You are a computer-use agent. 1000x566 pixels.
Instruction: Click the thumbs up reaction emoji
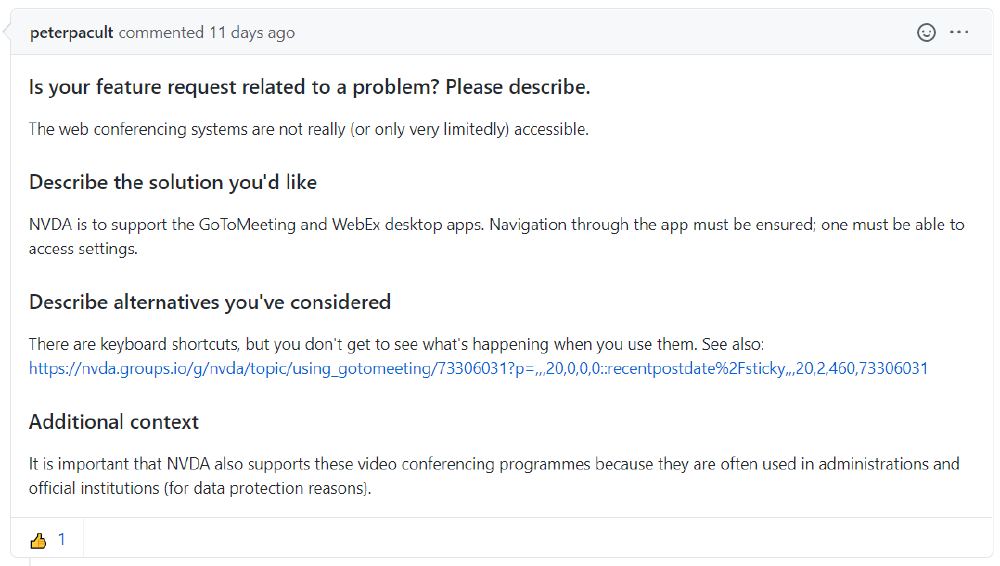pos(38,540)
